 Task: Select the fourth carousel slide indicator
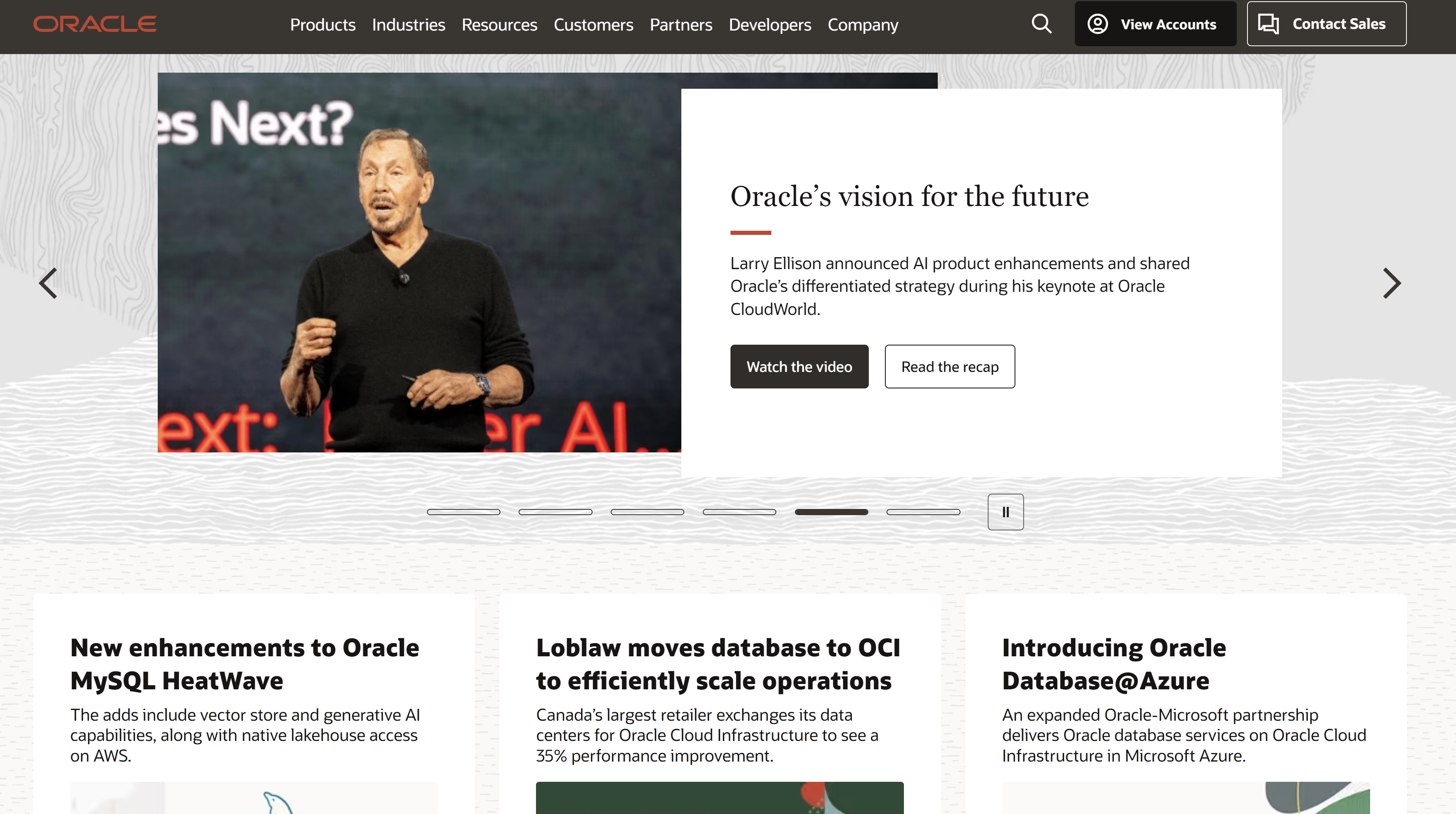pos(739,512)
